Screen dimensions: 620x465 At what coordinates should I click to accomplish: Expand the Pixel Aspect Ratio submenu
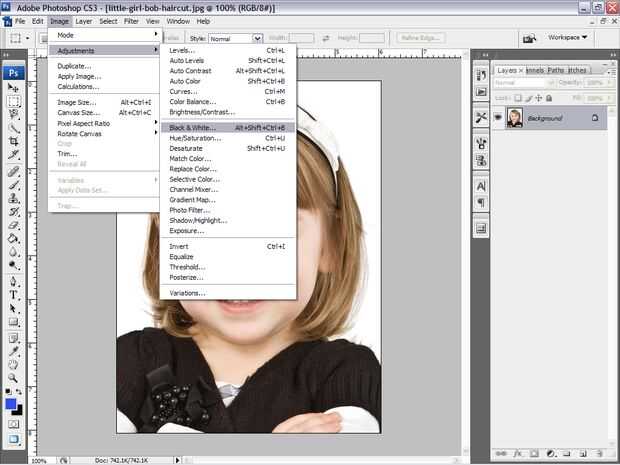104,123
